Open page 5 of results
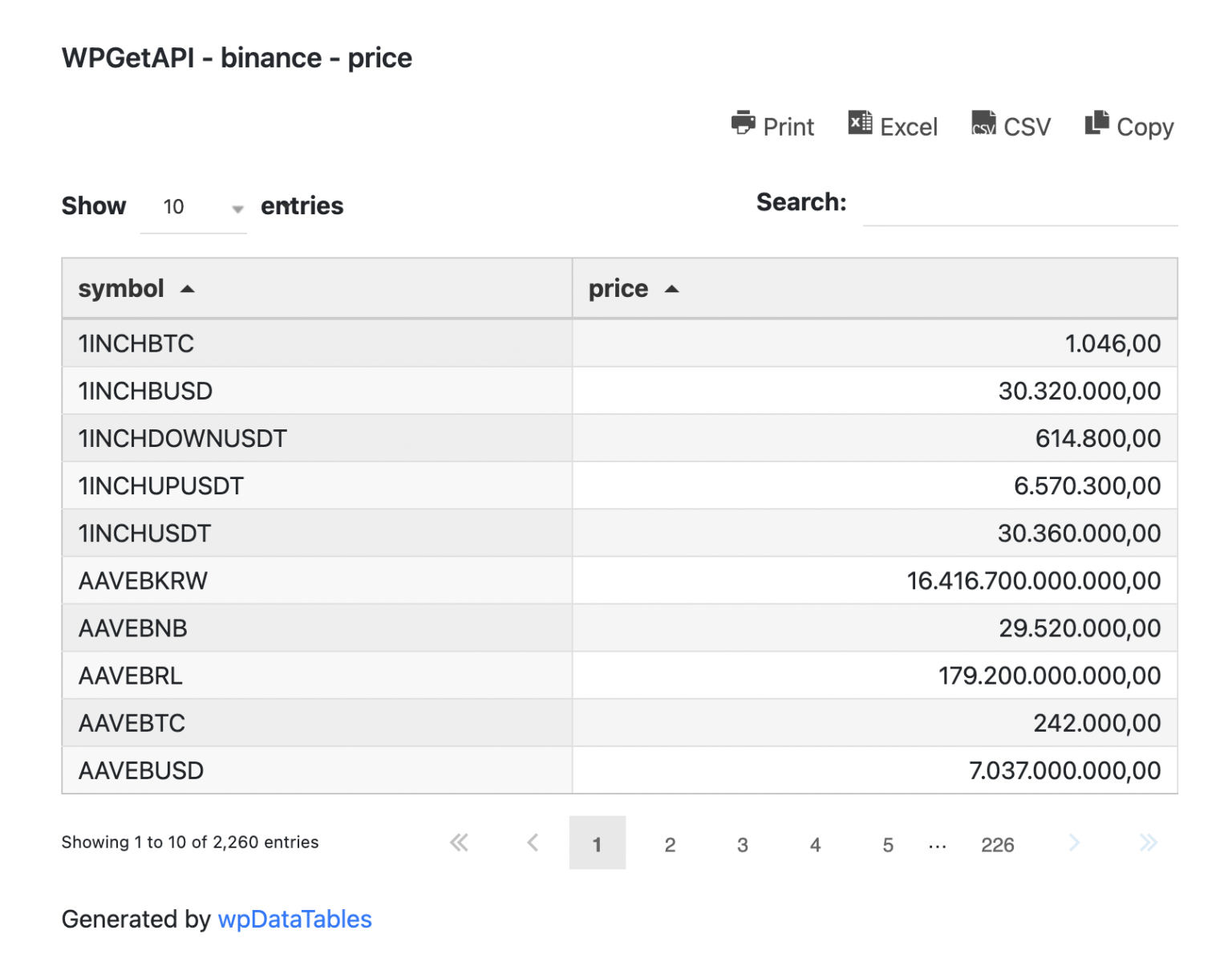1232x975 pixels. pos(888,844)
